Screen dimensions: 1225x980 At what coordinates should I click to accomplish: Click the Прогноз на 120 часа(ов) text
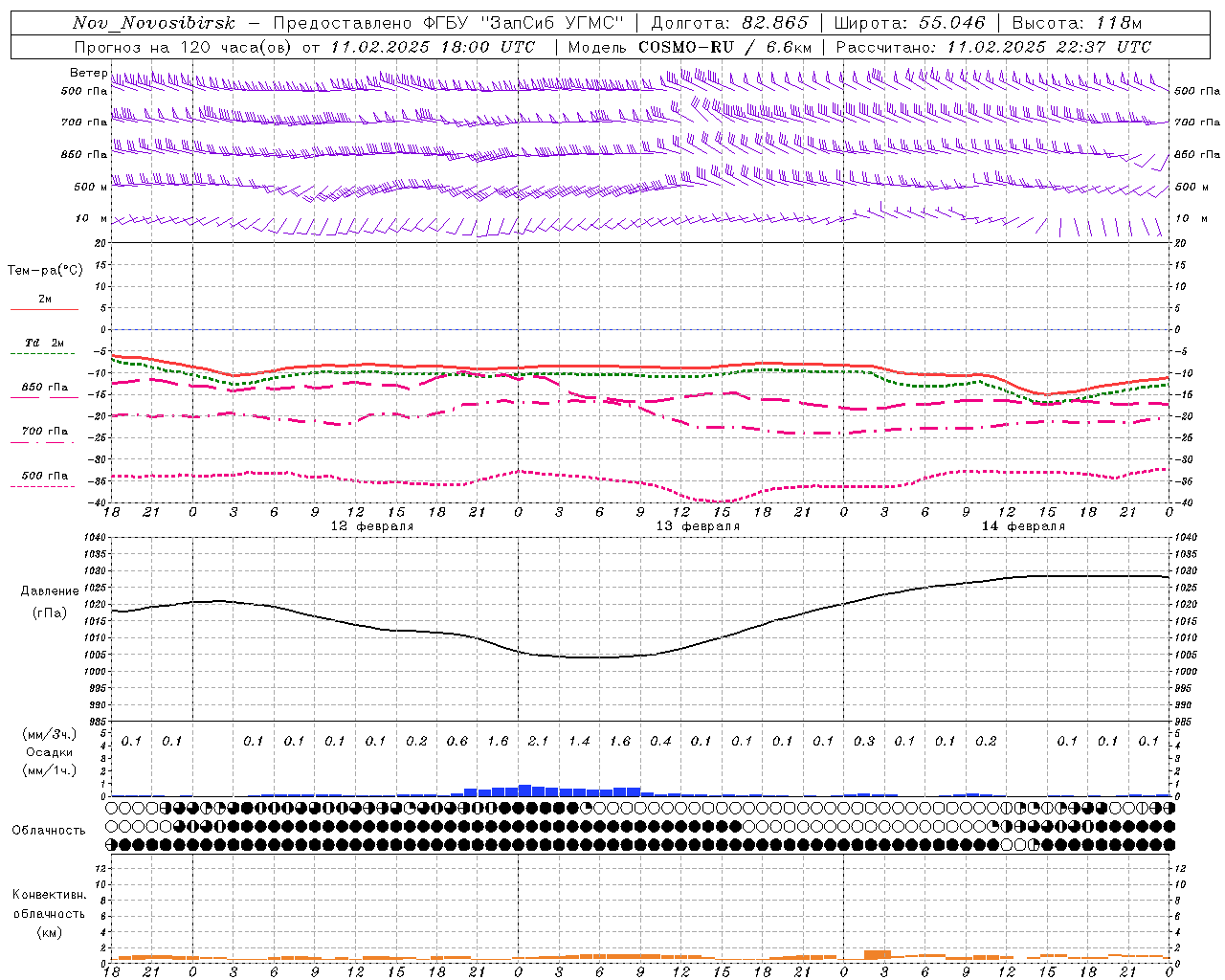[184, 47]
